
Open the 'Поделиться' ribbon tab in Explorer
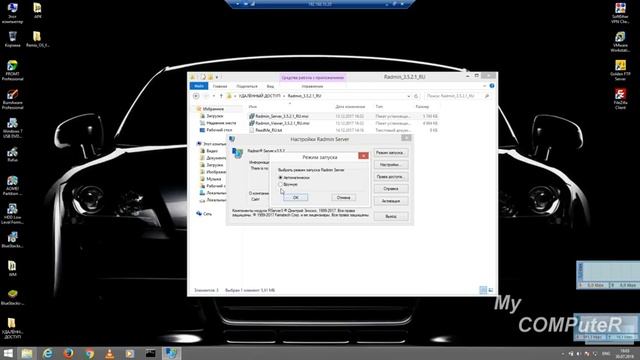click(x=247, y=87)
